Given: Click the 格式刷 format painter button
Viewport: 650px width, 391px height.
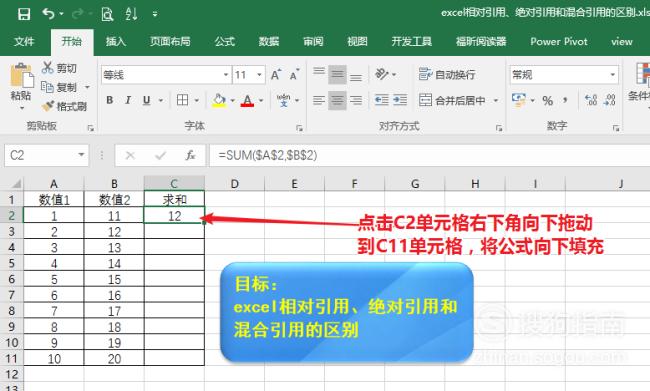Looking at the screenshot, I should 64,107.
